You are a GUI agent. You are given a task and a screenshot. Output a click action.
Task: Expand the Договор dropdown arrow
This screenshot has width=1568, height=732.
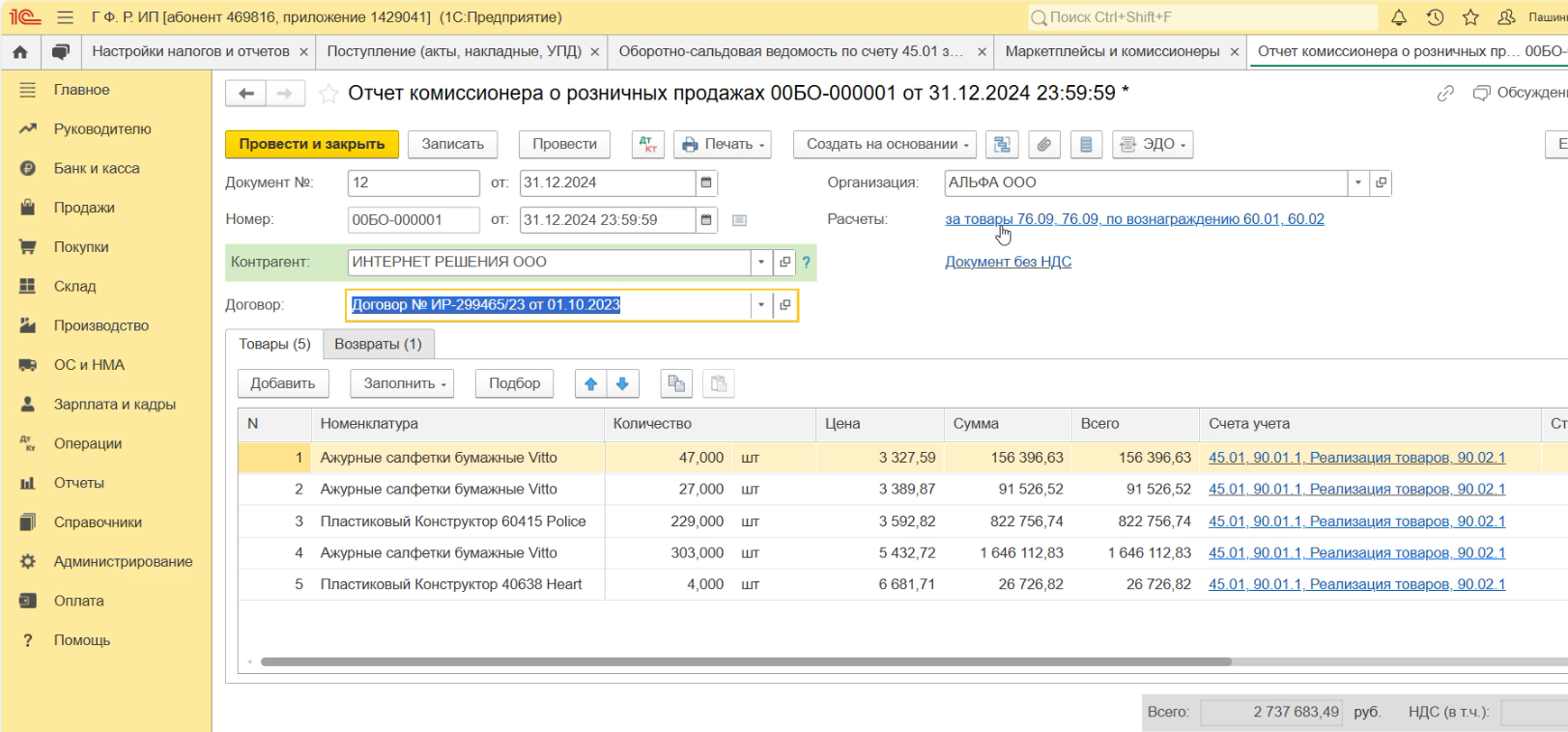761,305
